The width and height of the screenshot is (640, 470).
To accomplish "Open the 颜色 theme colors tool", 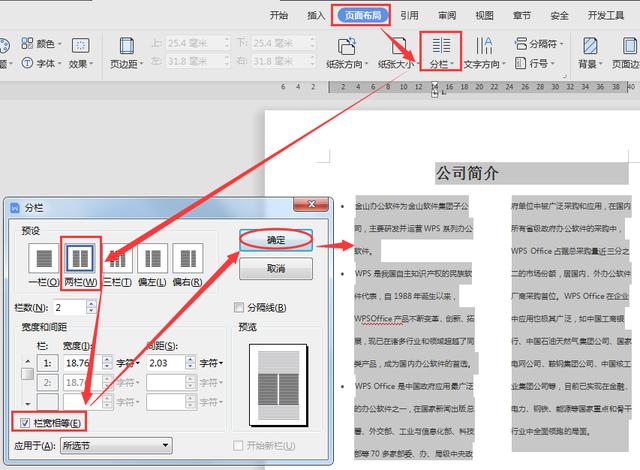I will pyautogui.click(x=41, y=43).
